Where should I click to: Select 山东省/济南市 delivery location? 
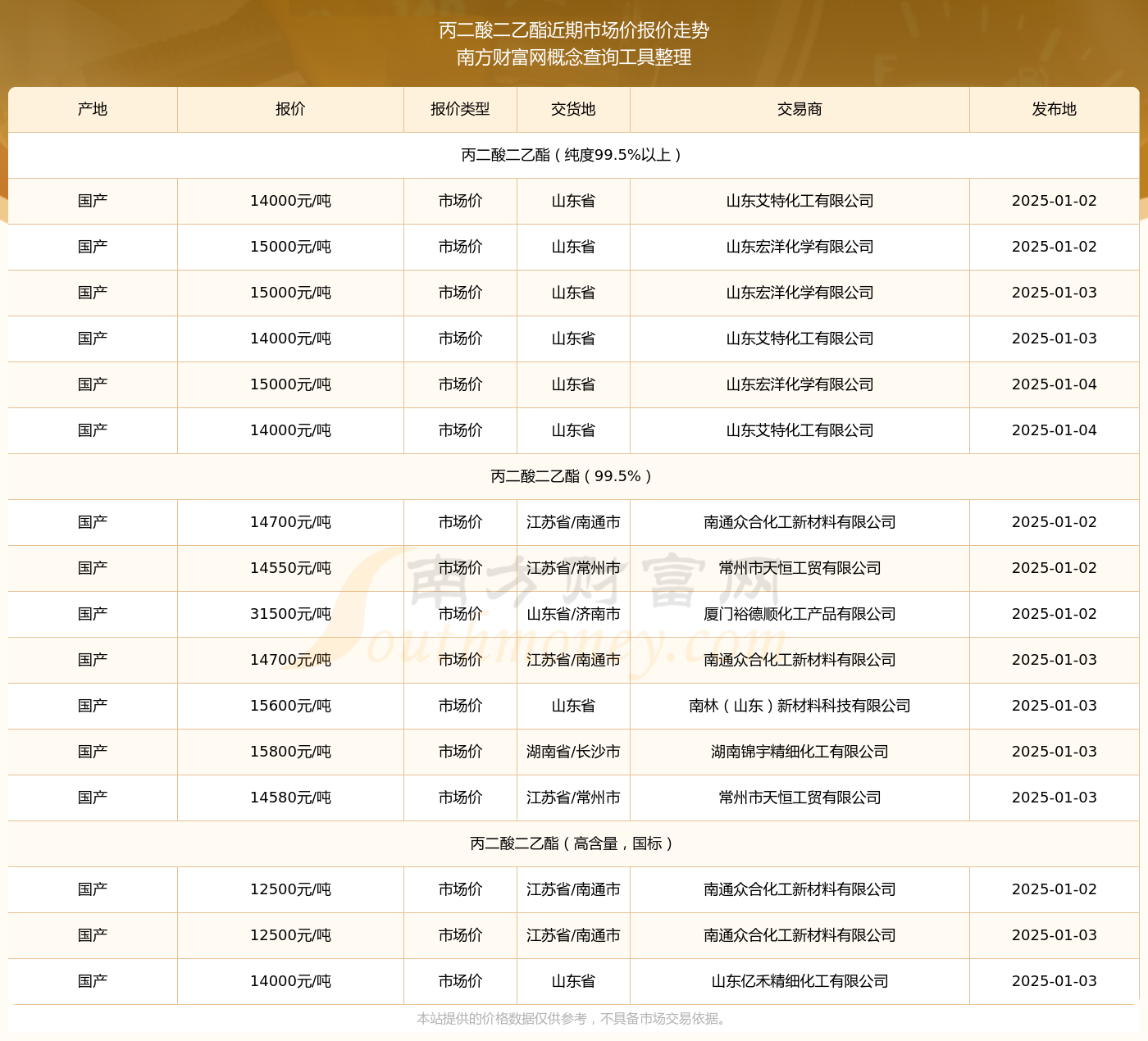(x=573, y=614)
